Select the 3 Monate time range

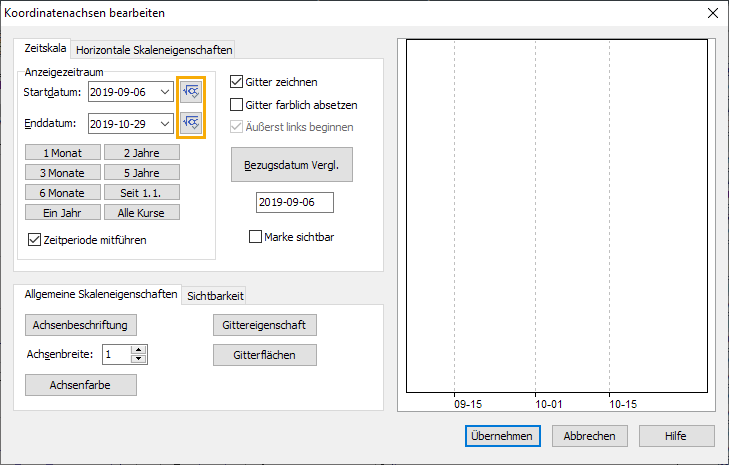click(x=62, y=172)
